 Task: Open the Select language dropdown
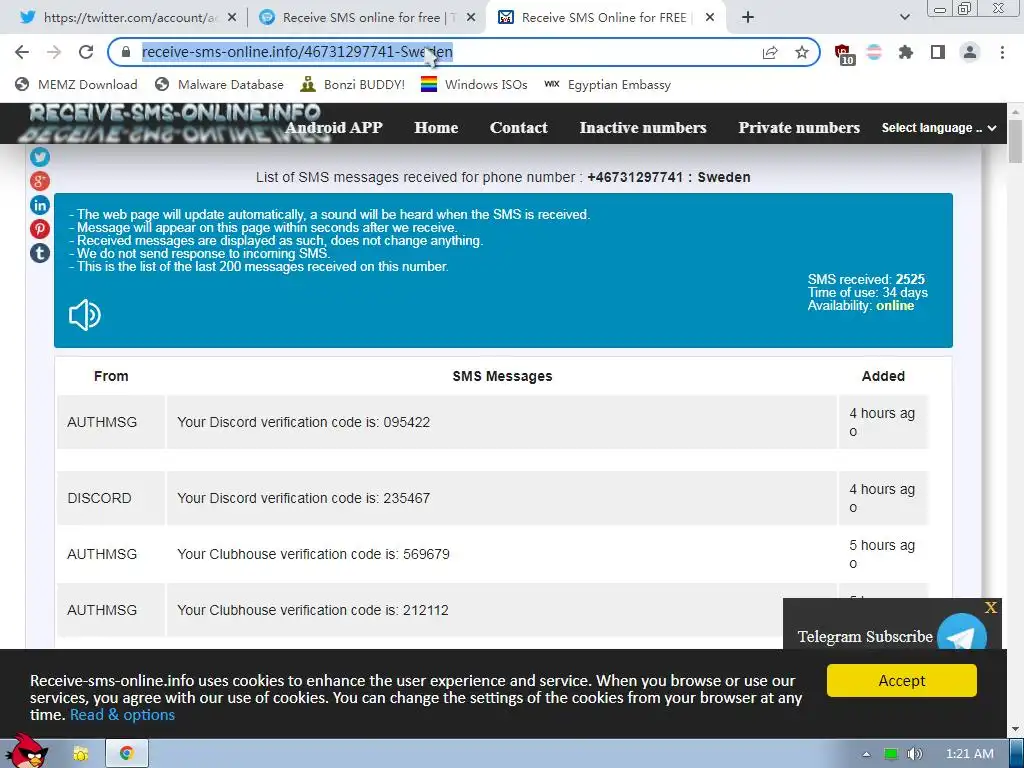tap(938, 128)
